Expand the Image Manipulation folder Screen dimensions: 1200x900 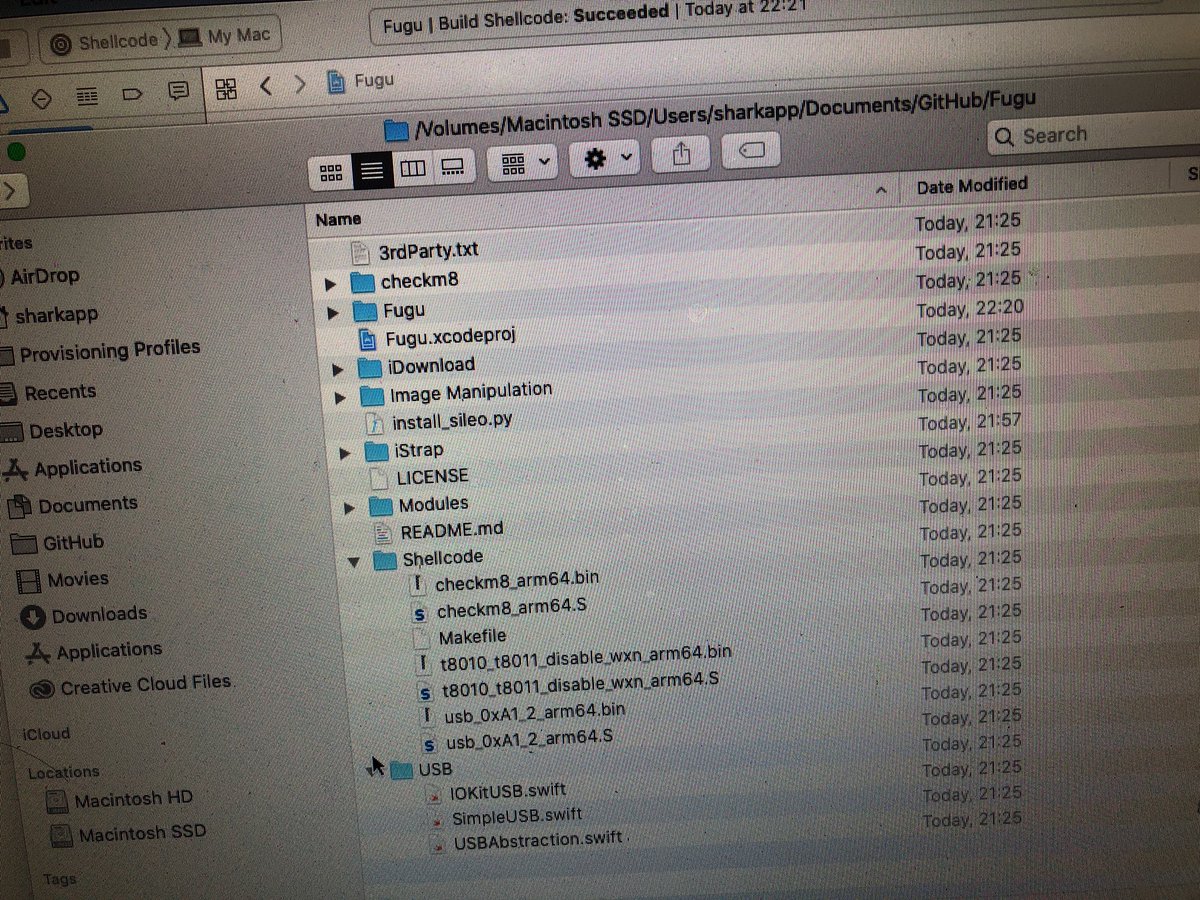[x=341, y=397]
